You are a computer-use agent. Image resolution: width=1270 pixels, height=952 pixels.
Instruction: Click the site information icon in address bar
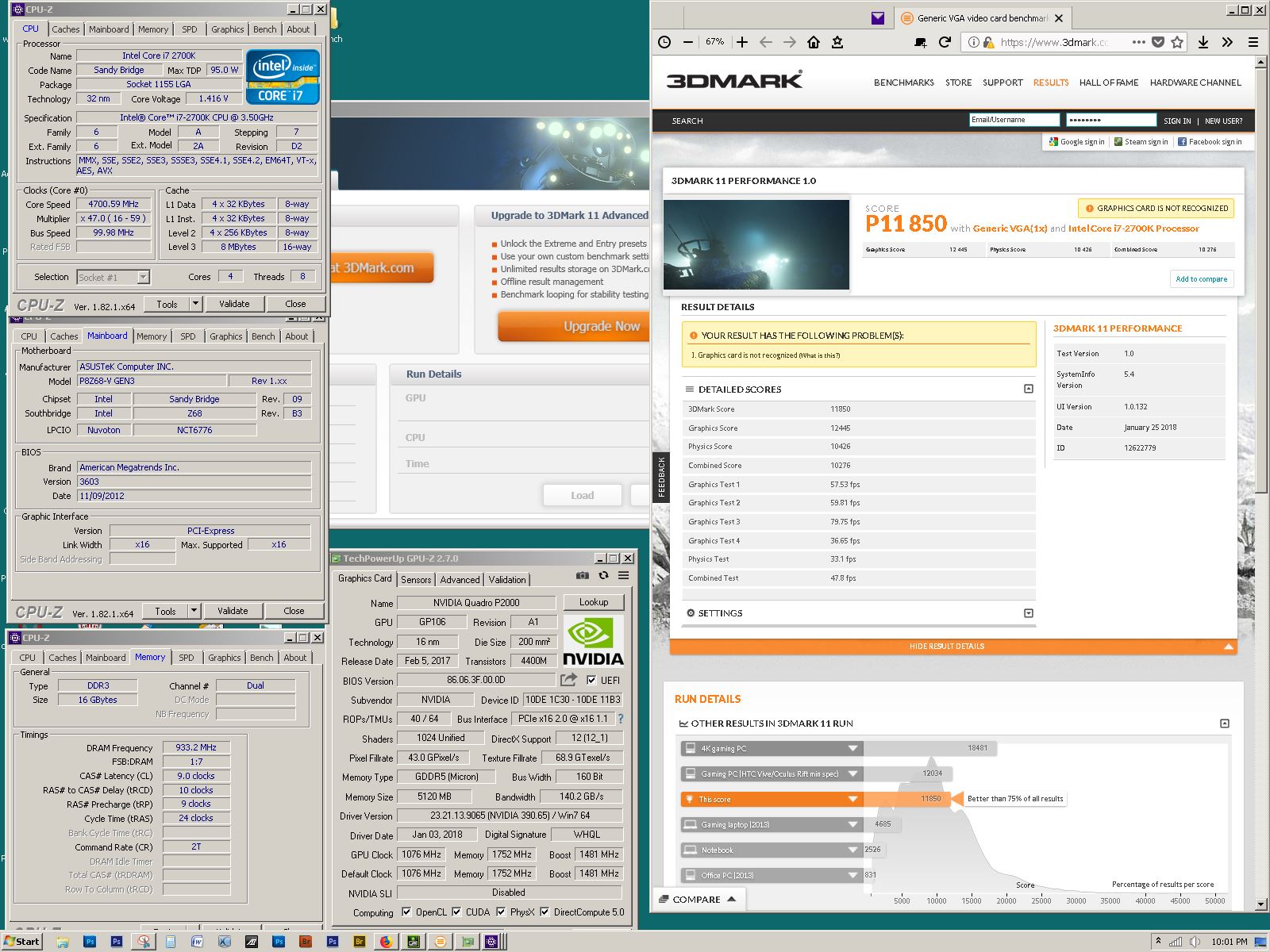click(x=974, y=42)
